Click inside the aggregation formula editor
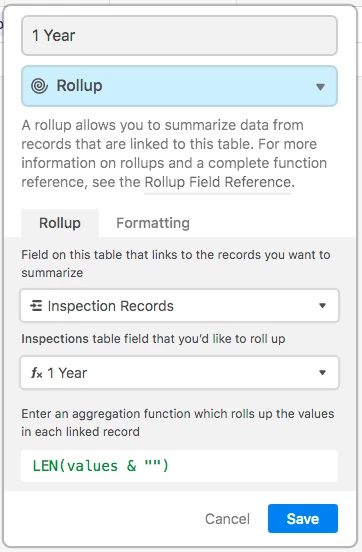This screenshot has width=362, height=552. click(179, 466)
